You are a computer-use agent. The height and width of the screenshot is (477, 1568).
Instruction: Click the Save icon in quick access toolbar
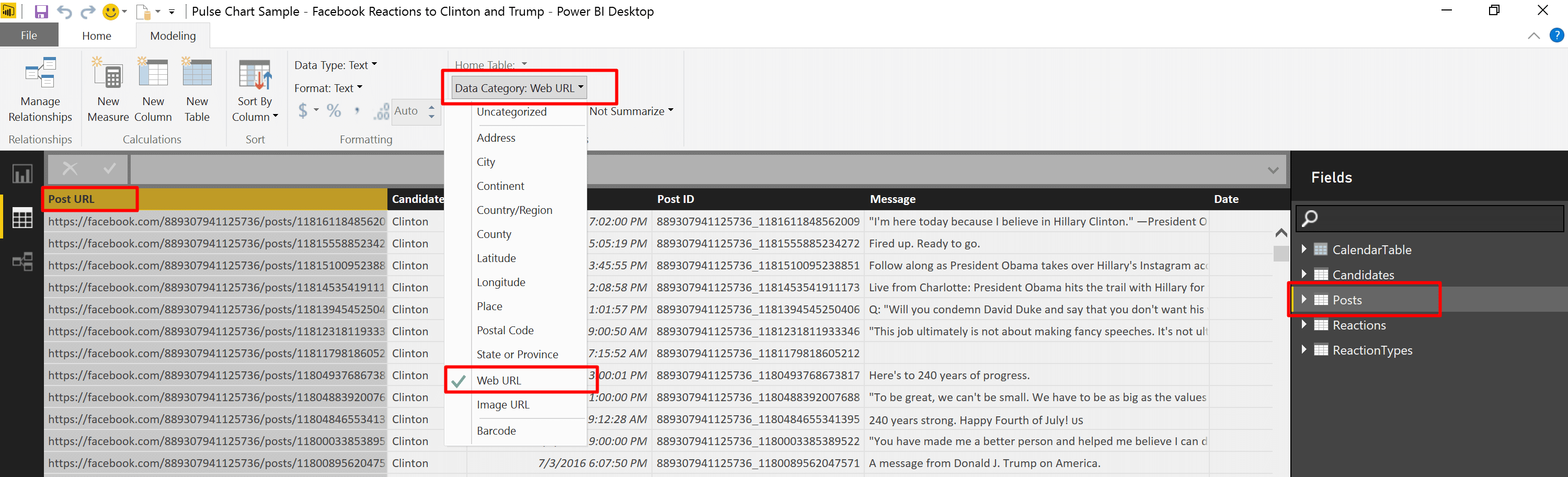tap(41, 12)
